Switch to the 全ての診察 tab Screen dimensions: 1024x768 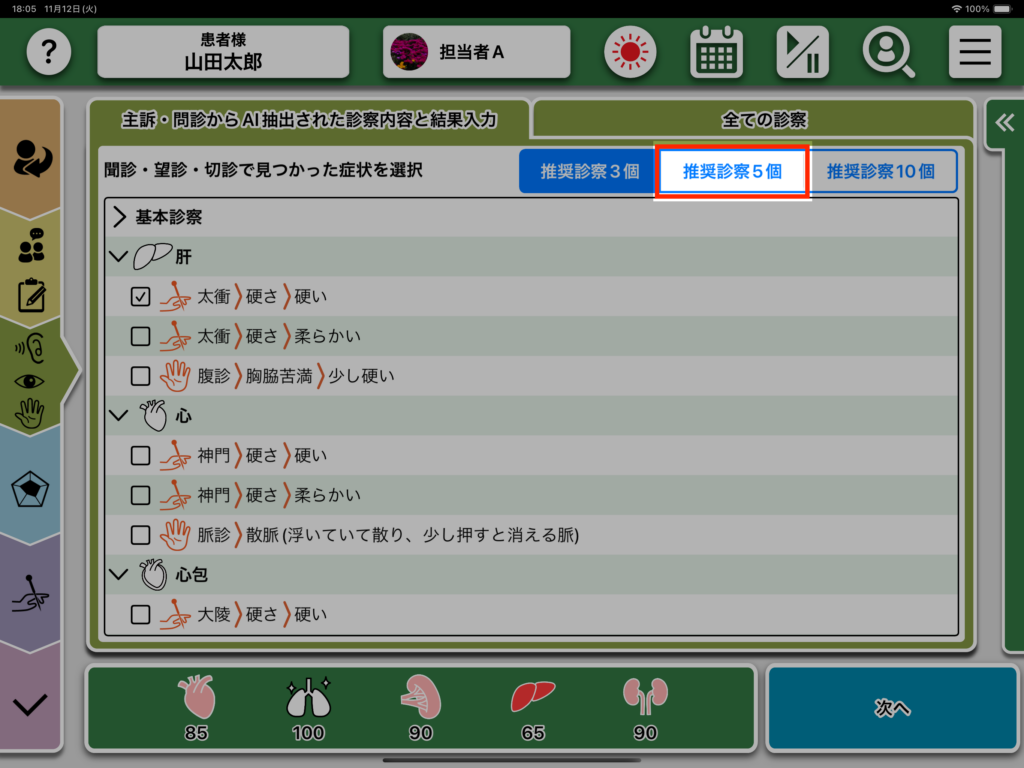click(x=763, y=120)
